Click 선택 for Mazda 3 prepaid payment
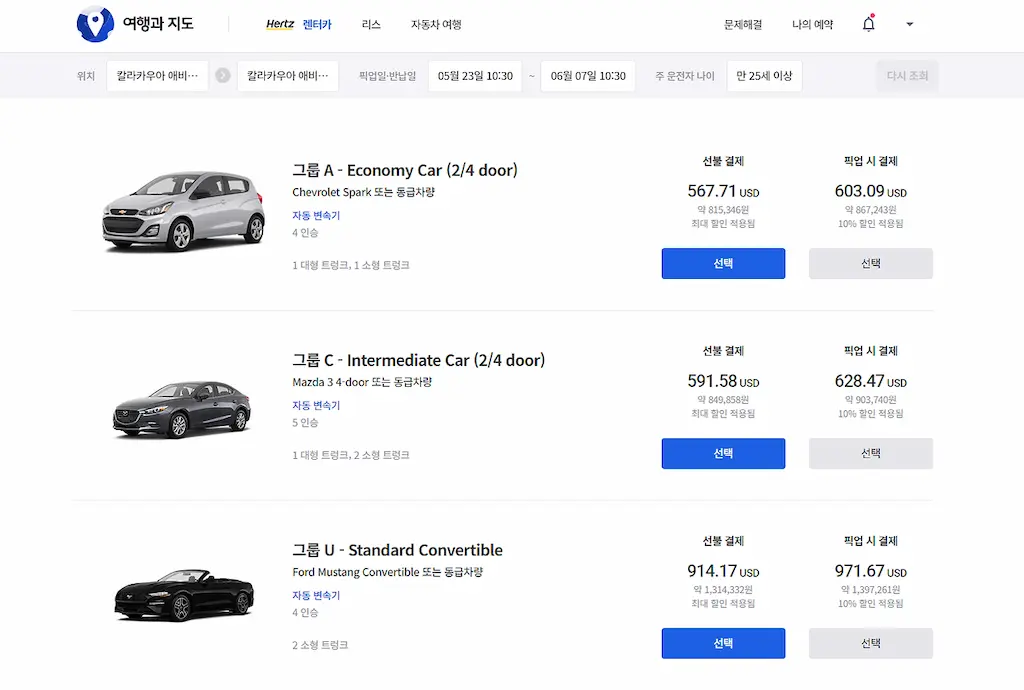Viewport: 1024px width, 690px height. pos(723,453)
